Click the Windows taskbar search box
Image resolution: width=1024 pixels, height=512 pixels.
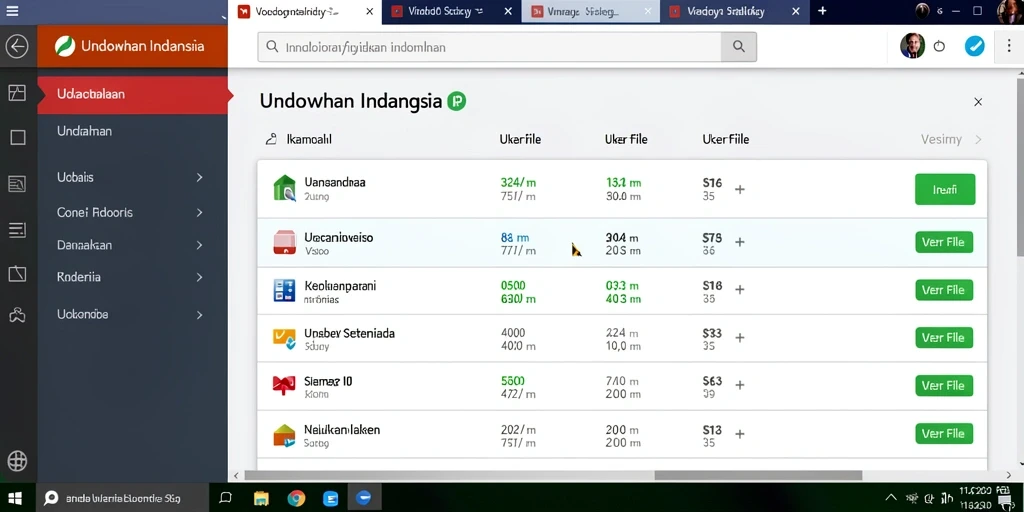[122, 498]
